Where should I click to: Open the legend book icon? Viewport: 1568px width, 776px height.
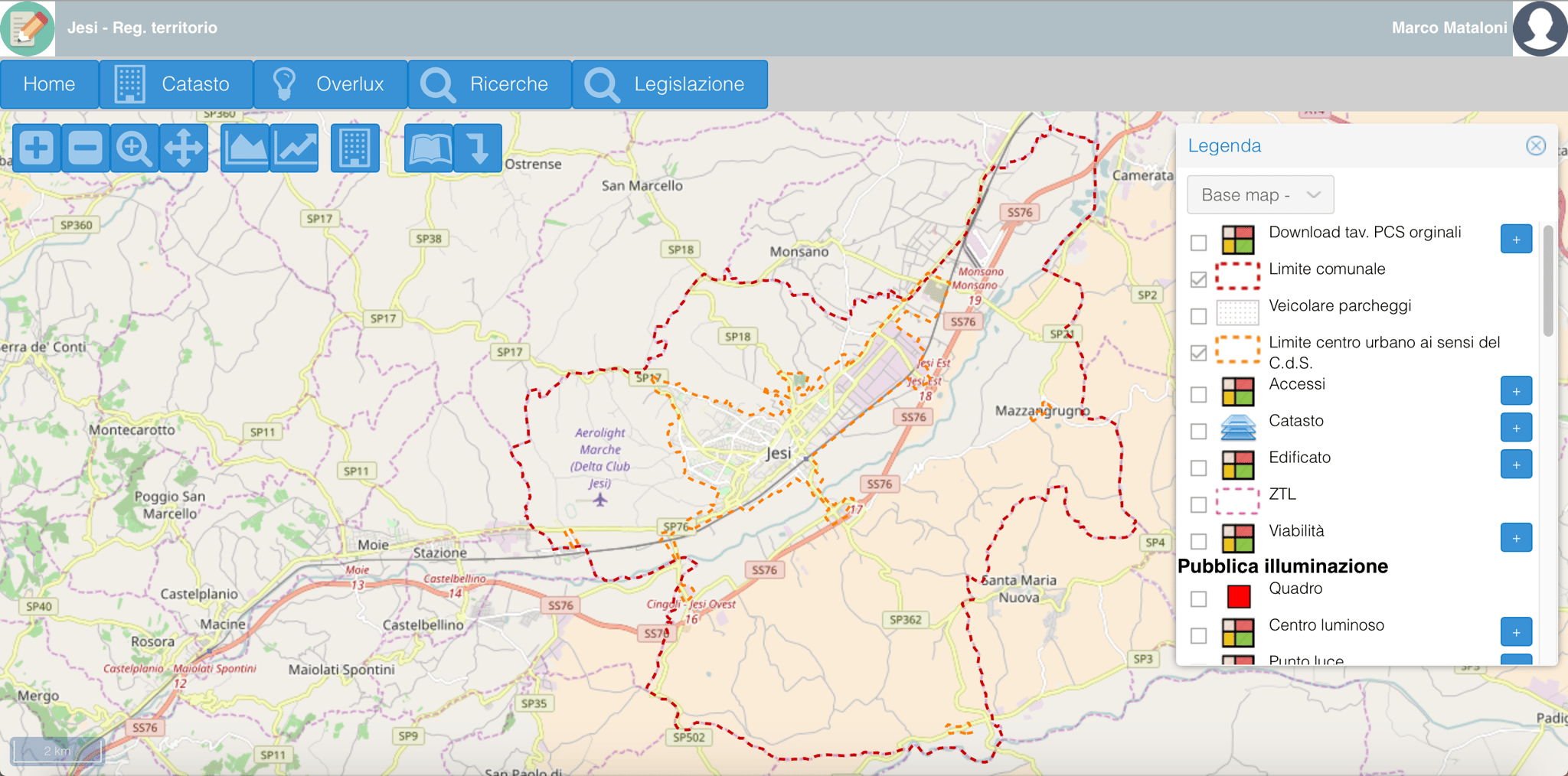430,148
